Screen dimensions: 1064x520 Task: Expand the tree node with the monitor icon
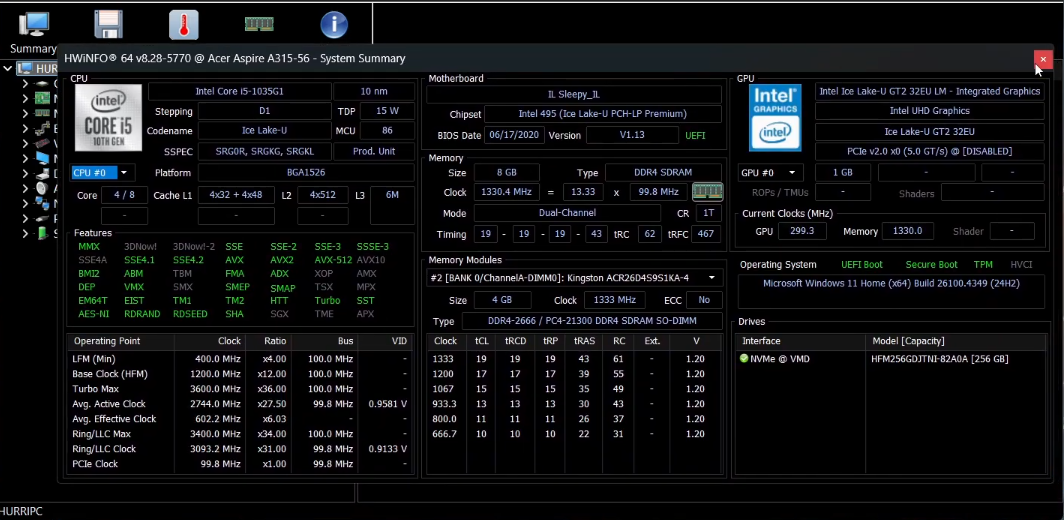click(x=25, y=158)
